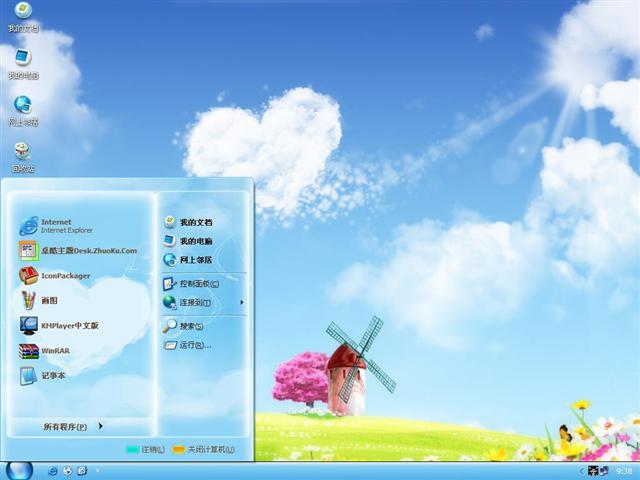
Task: Click the third quick launch icon
Action: click(x=82, y=471)
